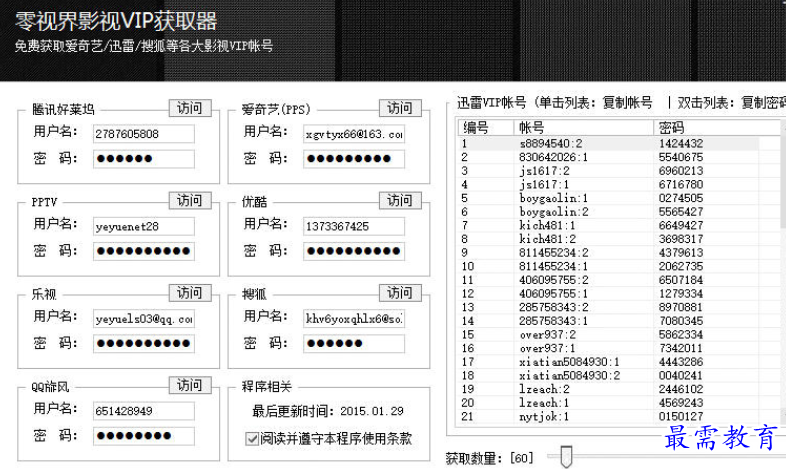
Task: Select account 811455234:2 row
Action: (609, 253)
